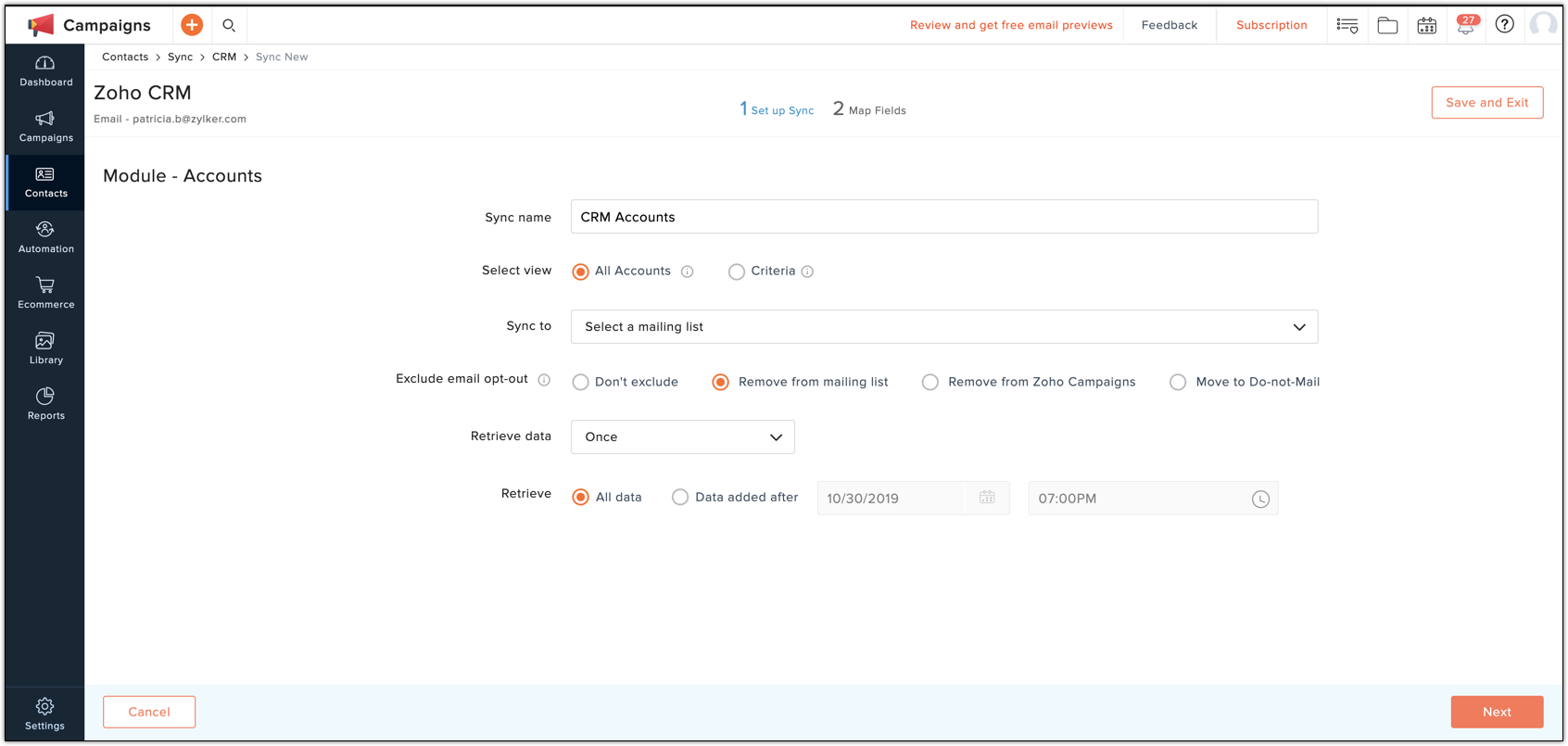The width and height of the screenshot is (1568, 746).
Task: Go to Contacts in the sidebar
Action: [x=45, y=183]
